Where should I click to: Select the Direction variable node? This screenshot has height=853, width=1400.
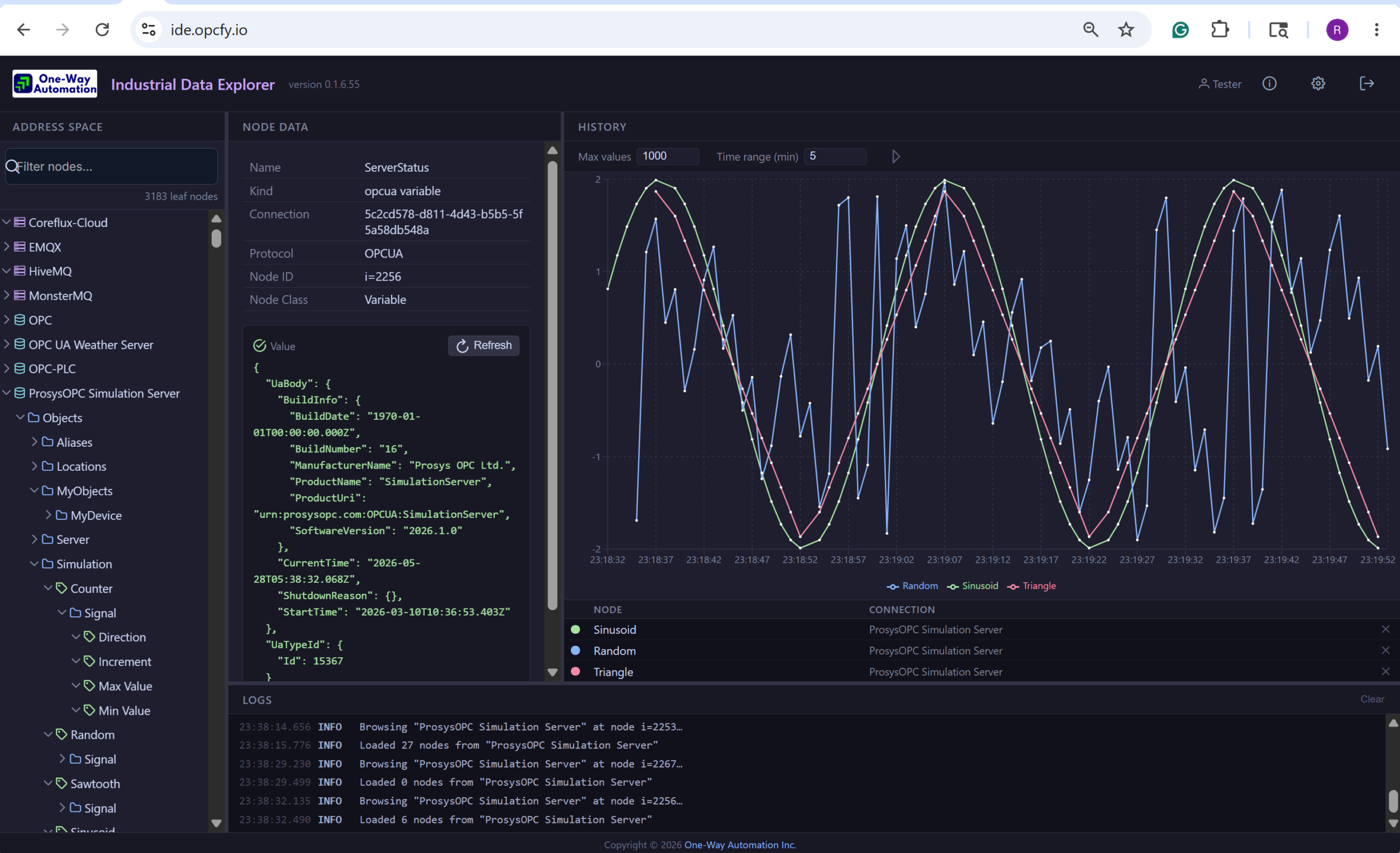click(121, 637)
